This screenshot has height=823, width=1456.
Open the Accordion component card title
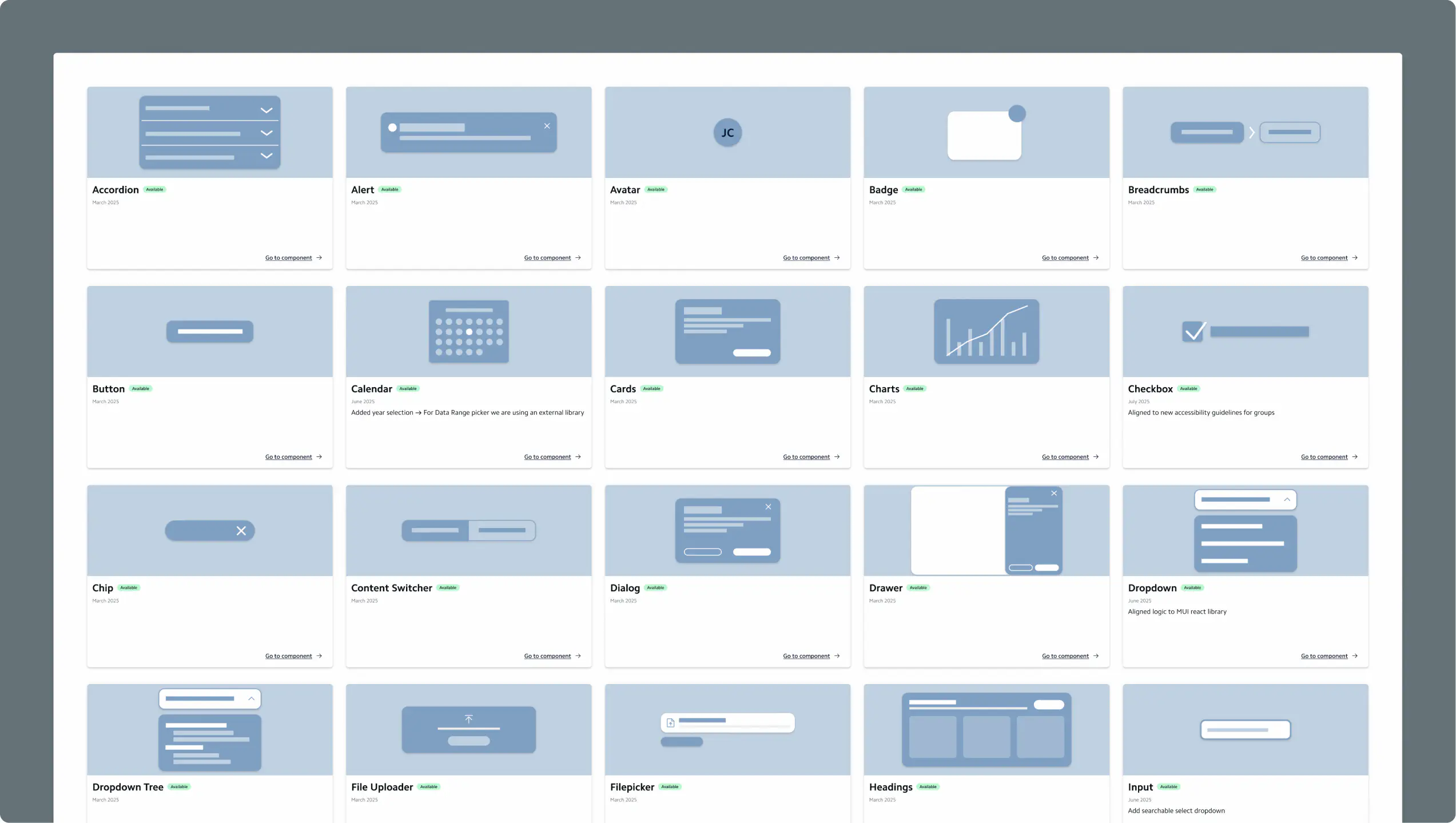pos(116,189)
